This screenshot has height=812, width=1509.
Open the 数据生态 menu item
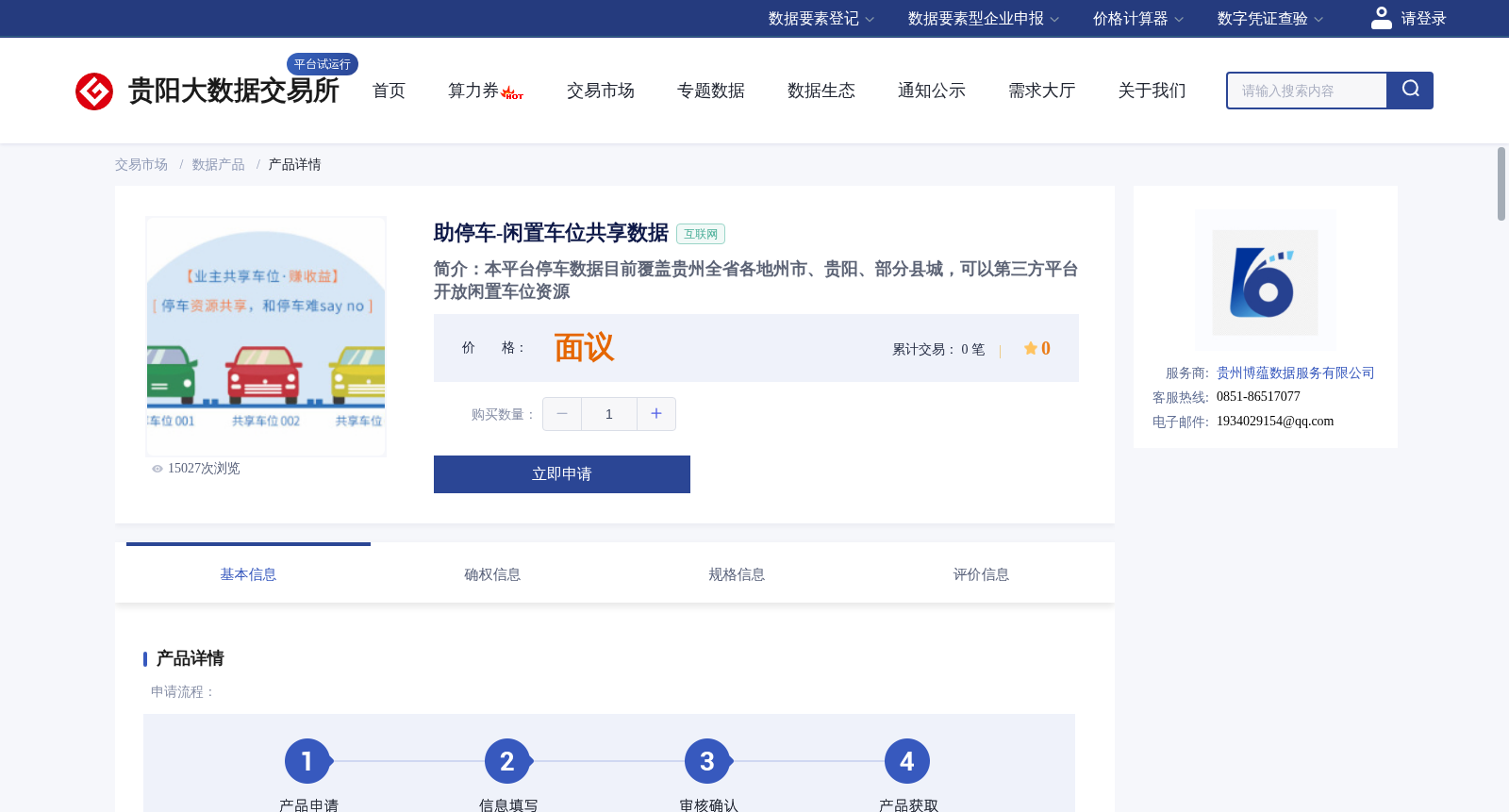point(821,91)
